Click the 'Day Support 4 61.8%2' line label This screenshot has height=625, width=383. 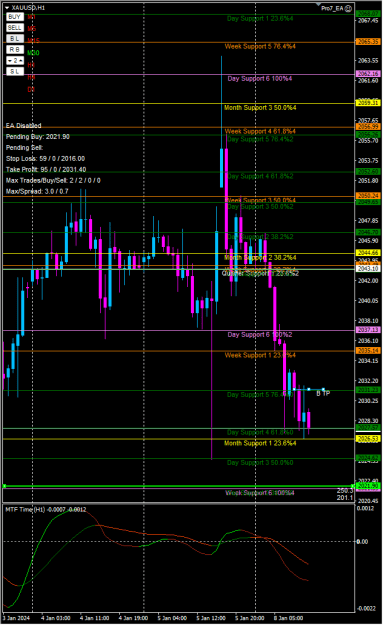[260, 176]
